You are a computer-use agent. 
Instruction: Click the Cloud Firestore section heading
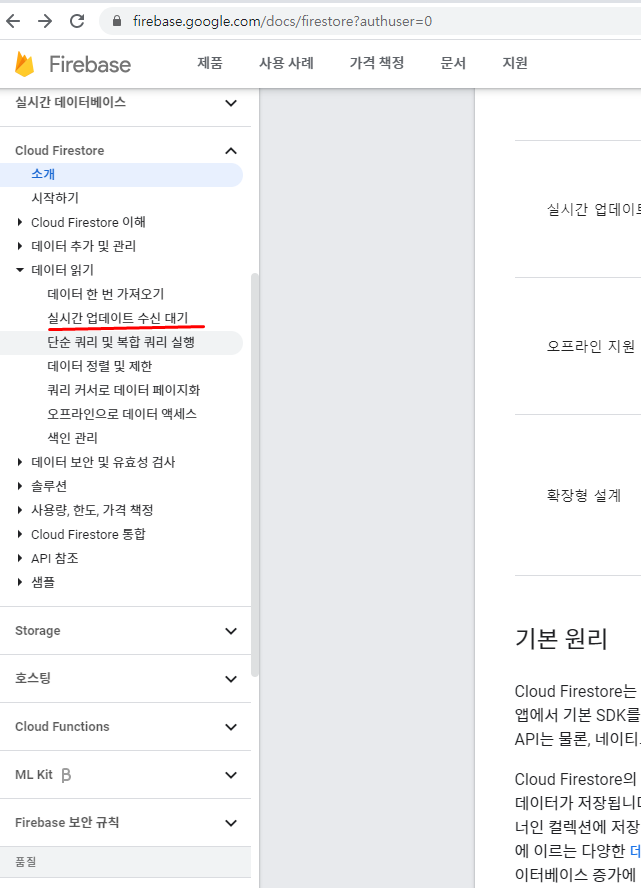coord(59,151)
